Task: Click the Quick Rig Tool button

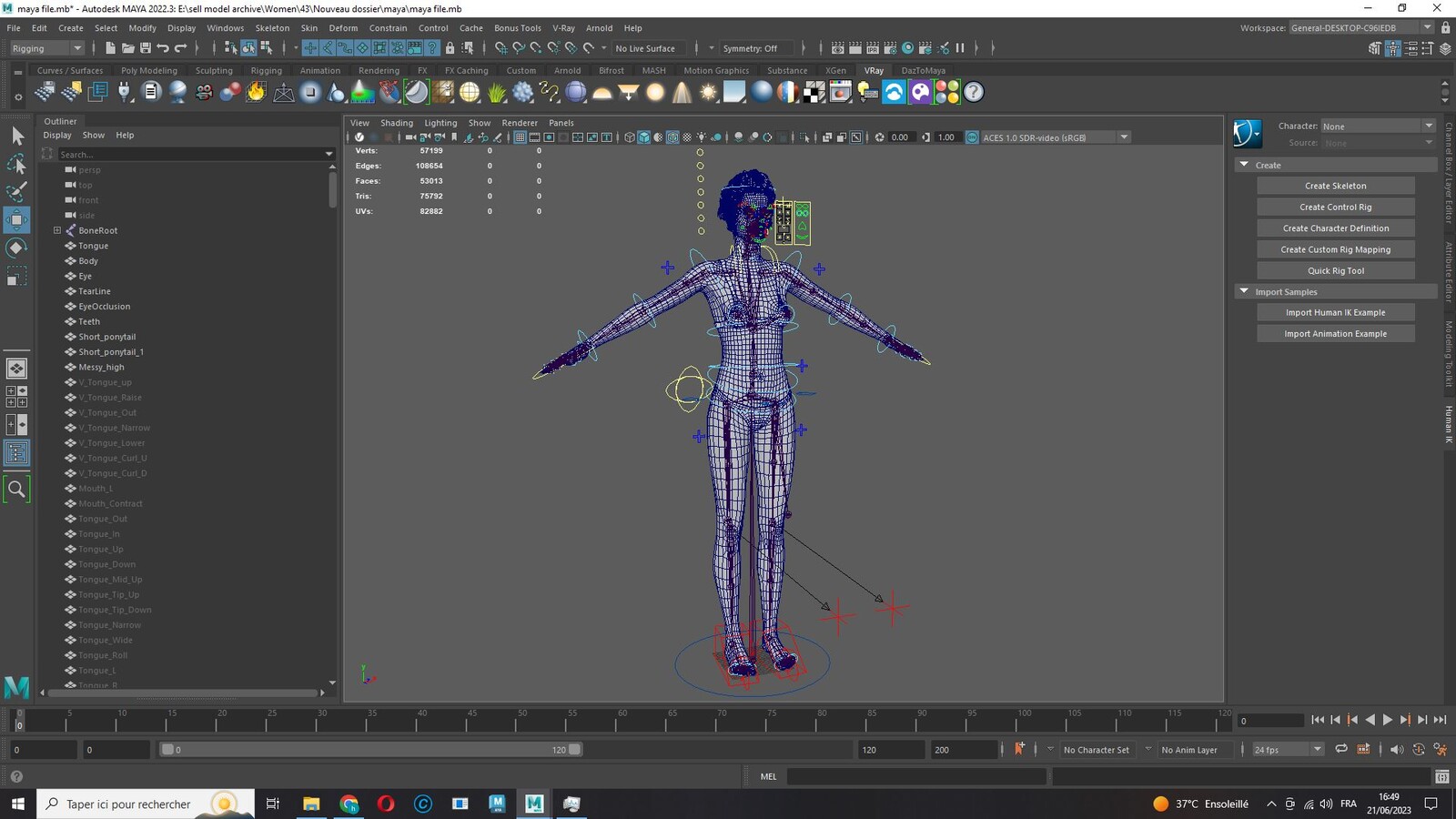Action: [1335, 270]
